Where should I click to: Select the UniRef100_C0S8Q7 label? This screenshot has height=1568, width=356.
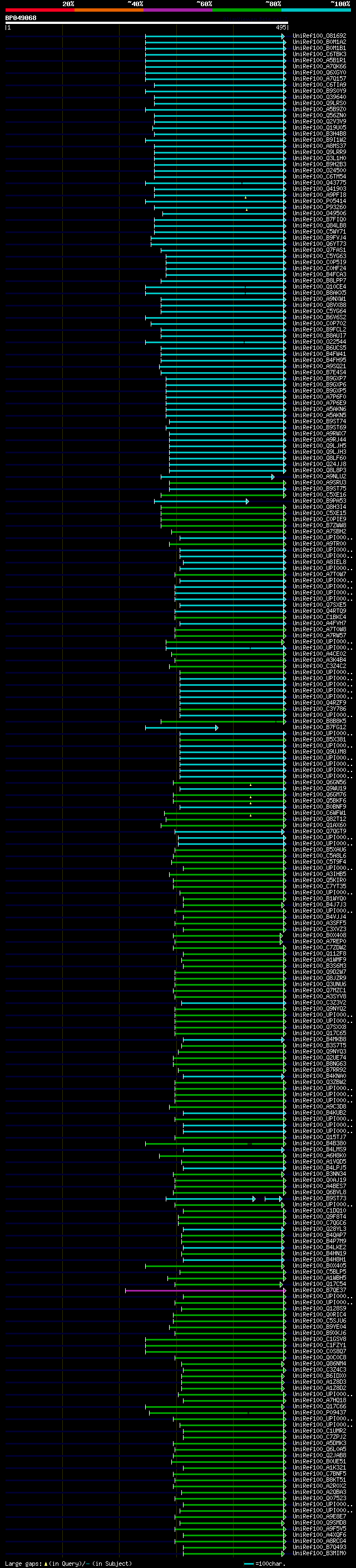[x=319, y=1351]
